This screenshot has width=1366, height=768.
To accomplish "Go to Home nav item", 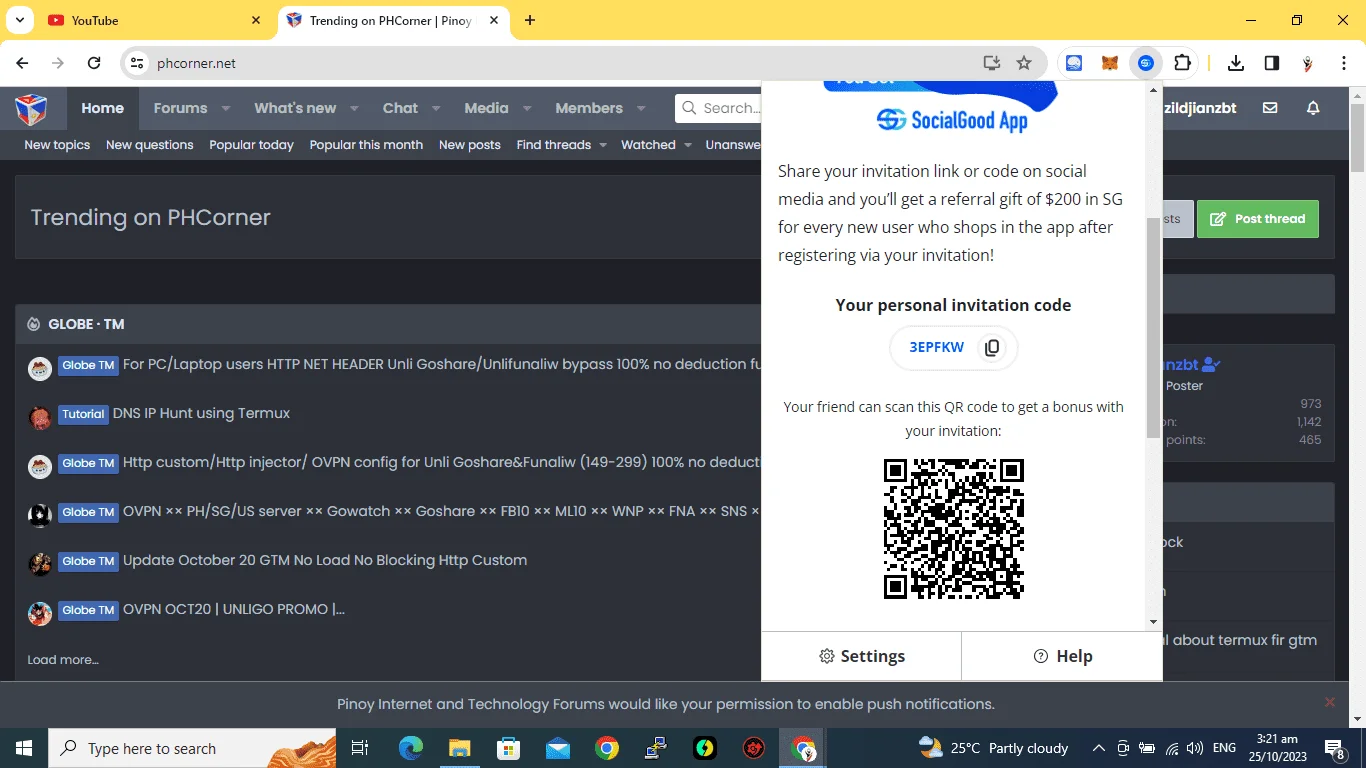I will (x=102, y=108).
